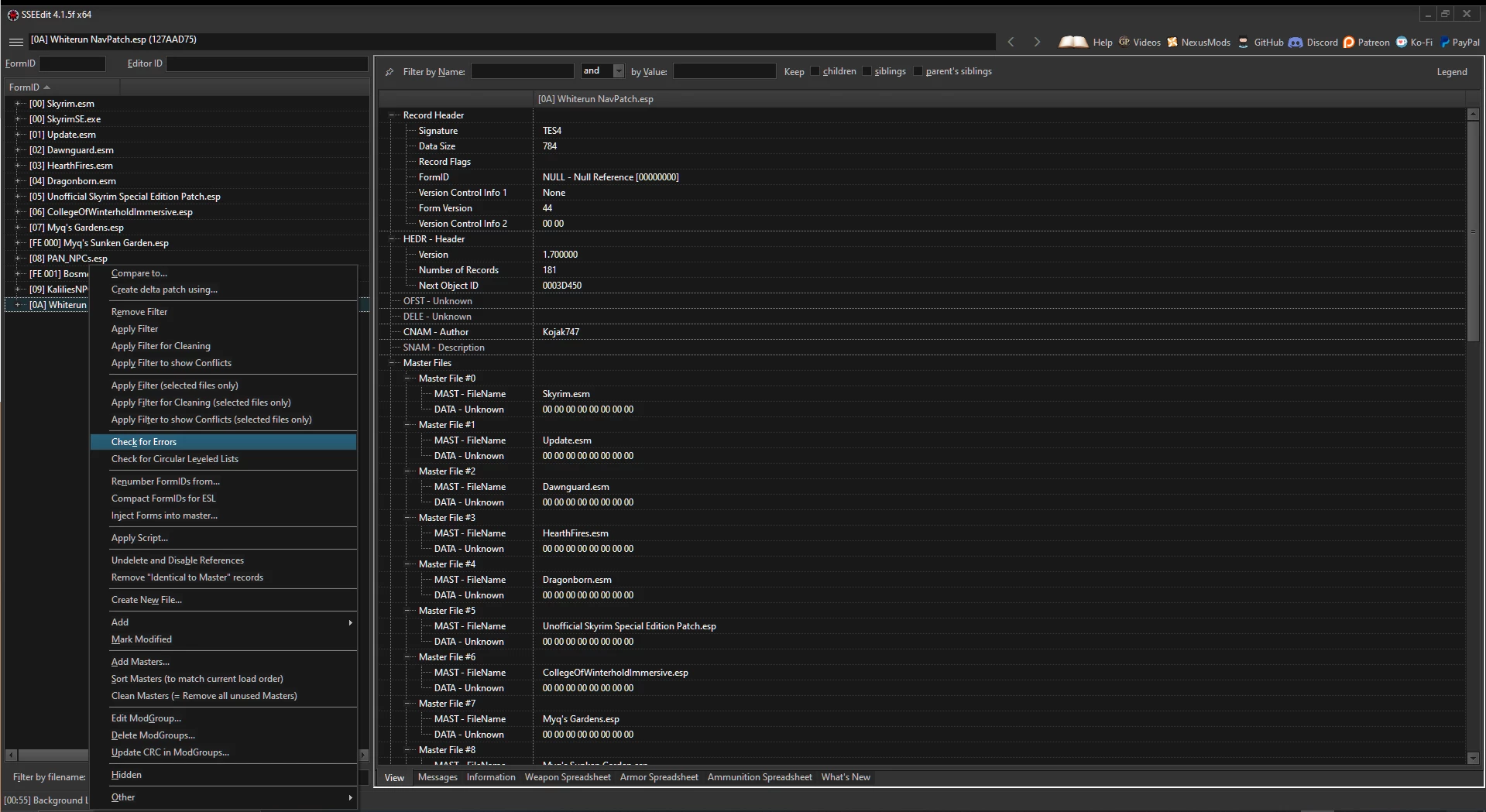
Task: Open the Help book icon
Action: click(x=1072, y=42)
